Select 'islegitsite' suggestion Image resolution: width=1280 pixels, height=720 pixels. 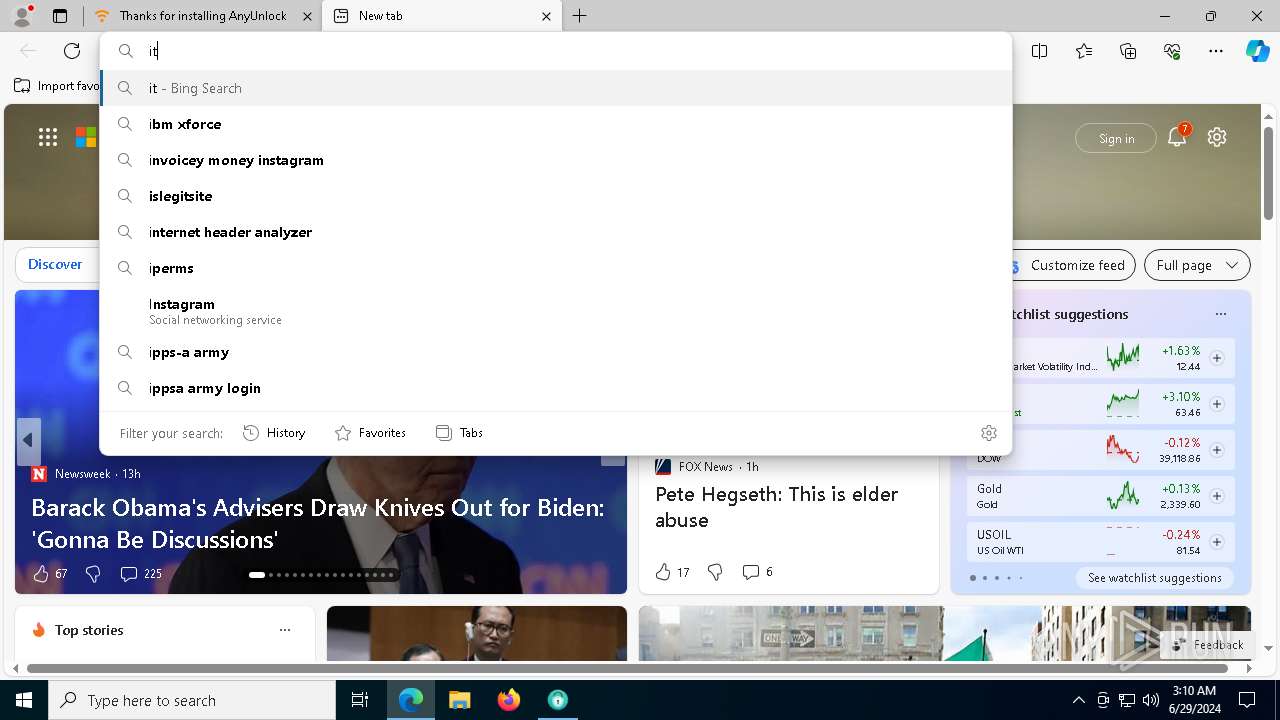pyautogui.click(x=556, y=196)
